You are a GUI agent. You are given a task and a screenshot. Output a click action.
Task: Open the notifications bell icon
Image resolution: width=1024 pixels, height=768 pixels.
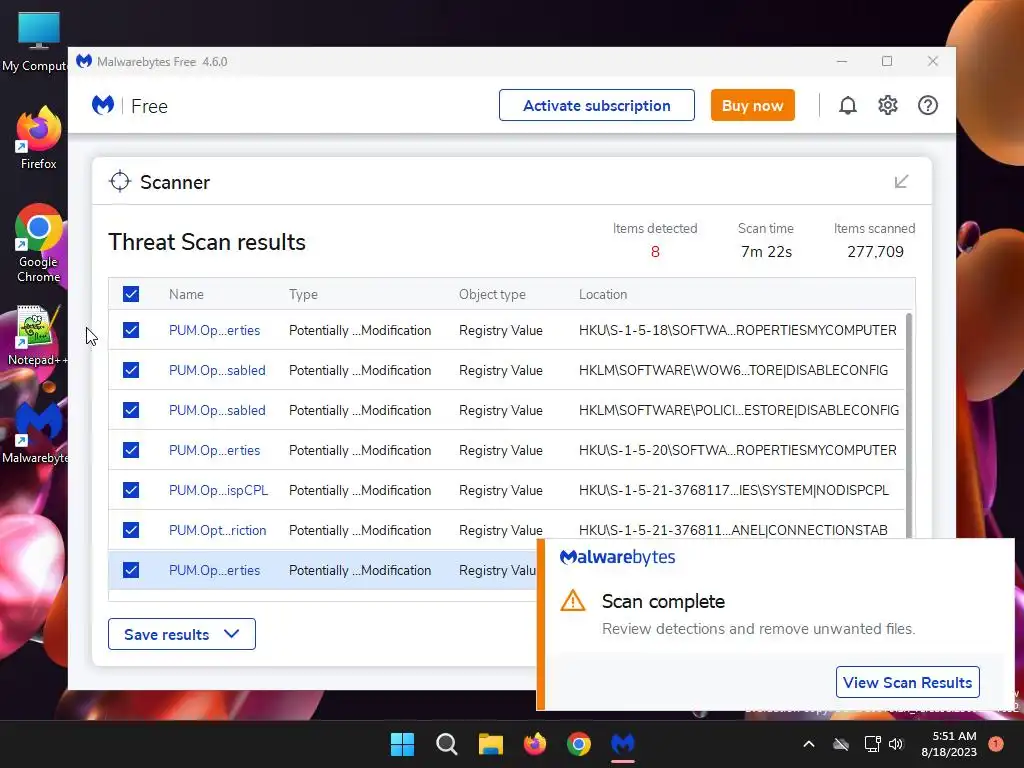847,105
